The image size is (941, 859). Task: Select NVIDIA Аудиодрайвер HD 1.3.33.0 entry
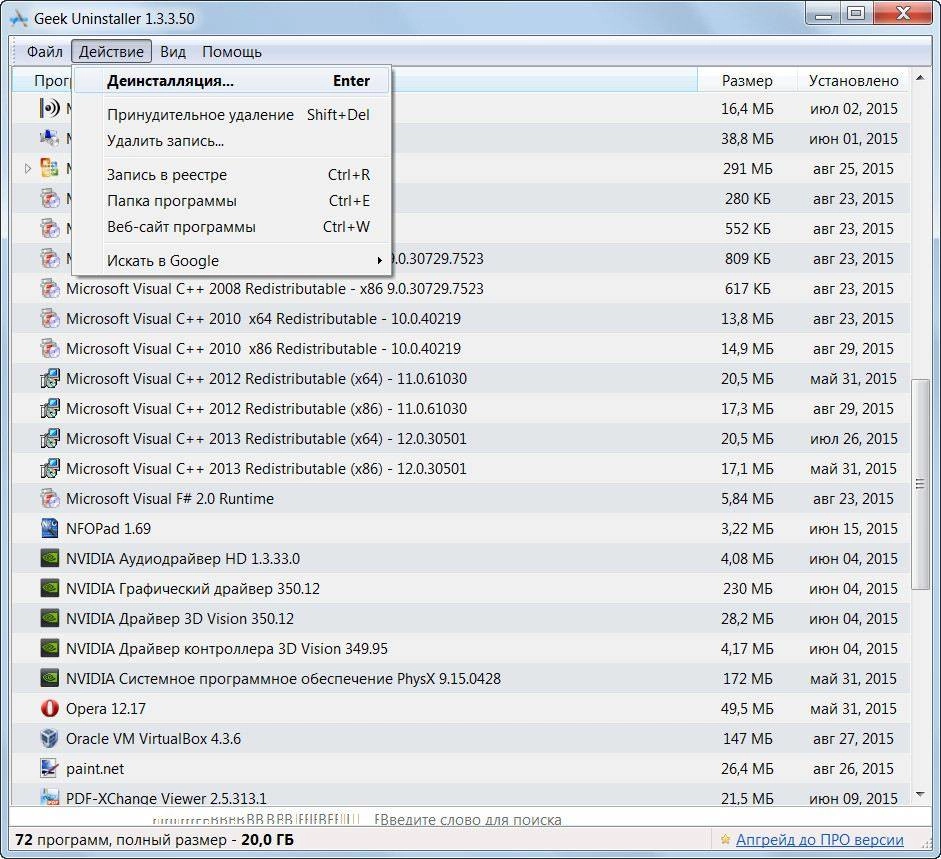[x=461, y=559]
